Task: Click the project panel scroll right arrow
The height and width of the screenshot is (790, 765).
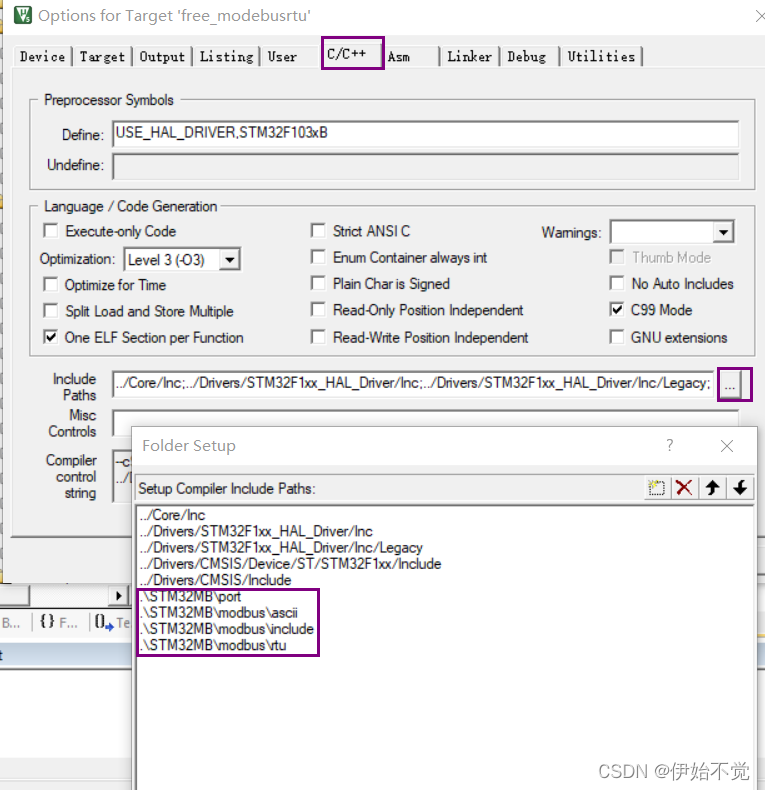Action: pyautogui.click(x=119, y=596)
